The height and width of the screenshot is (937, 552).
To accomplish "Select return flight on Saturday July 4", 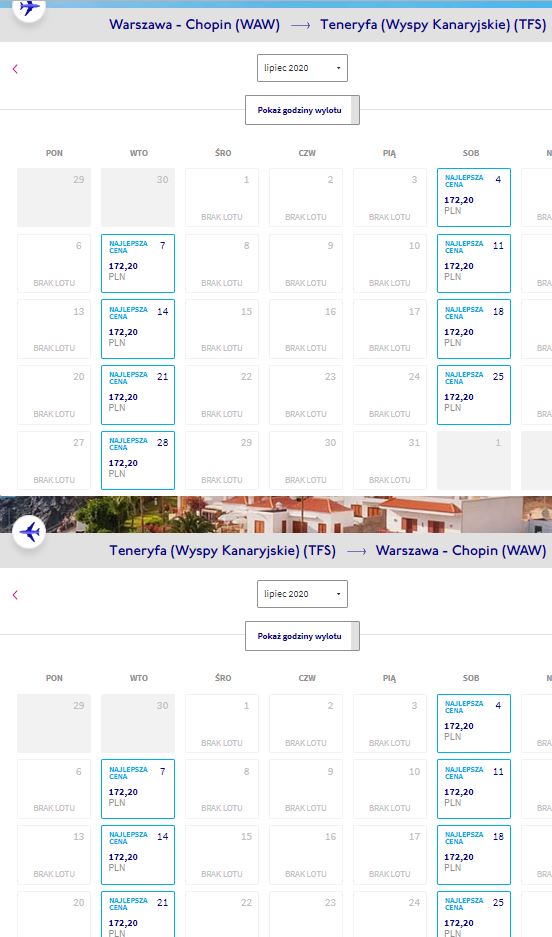I will click(x=474, y=724).
